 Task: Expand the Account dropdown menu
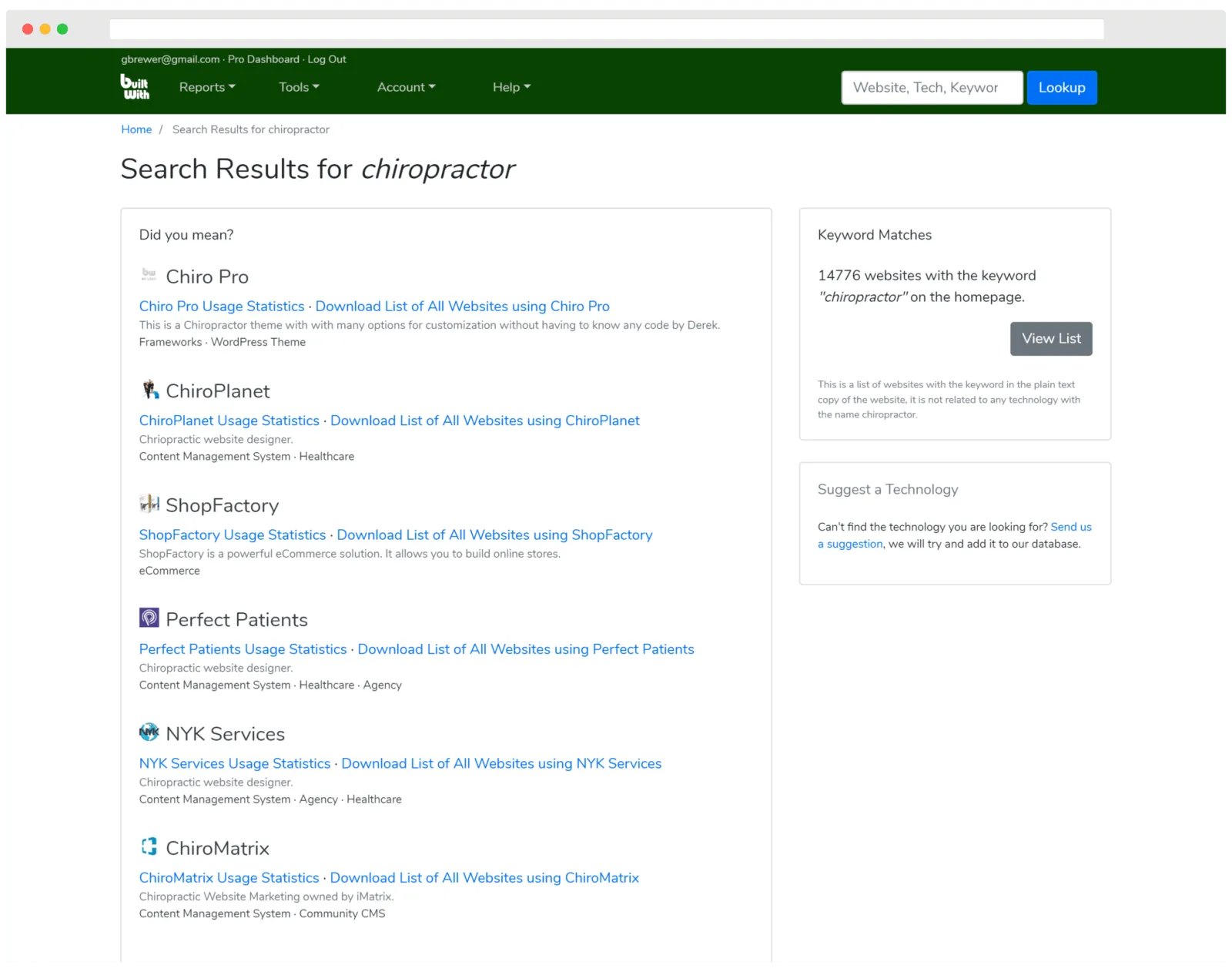pos(406,87)
